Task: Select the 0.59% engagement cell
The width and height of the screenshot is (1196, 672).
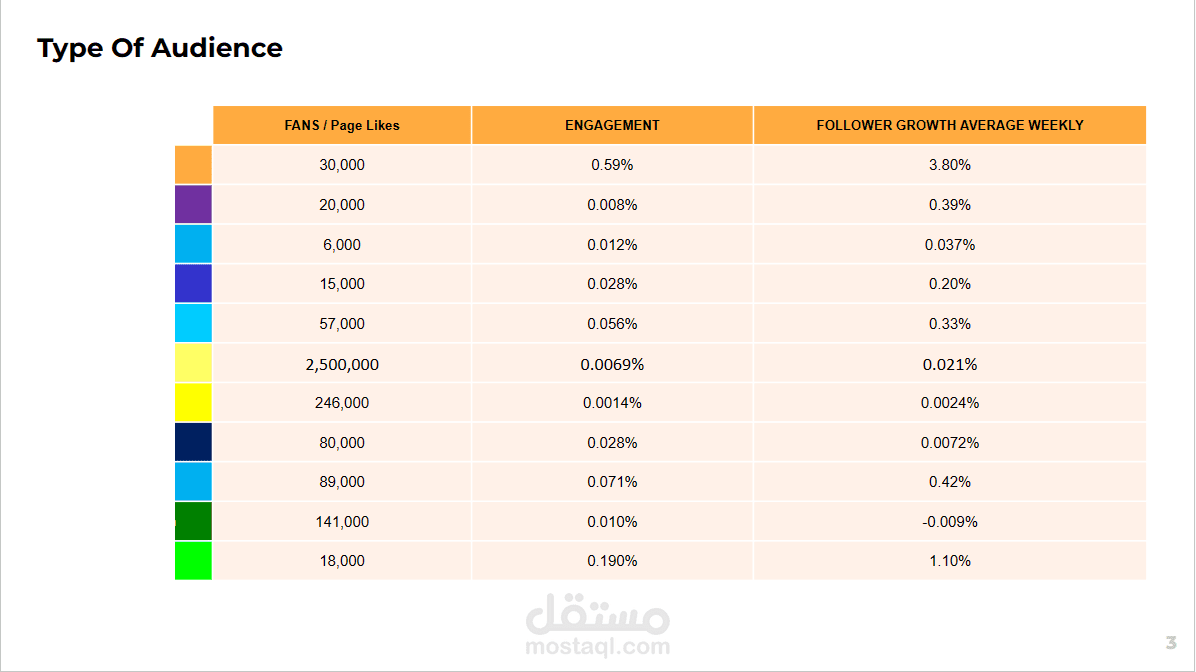Action: point(612,165)
